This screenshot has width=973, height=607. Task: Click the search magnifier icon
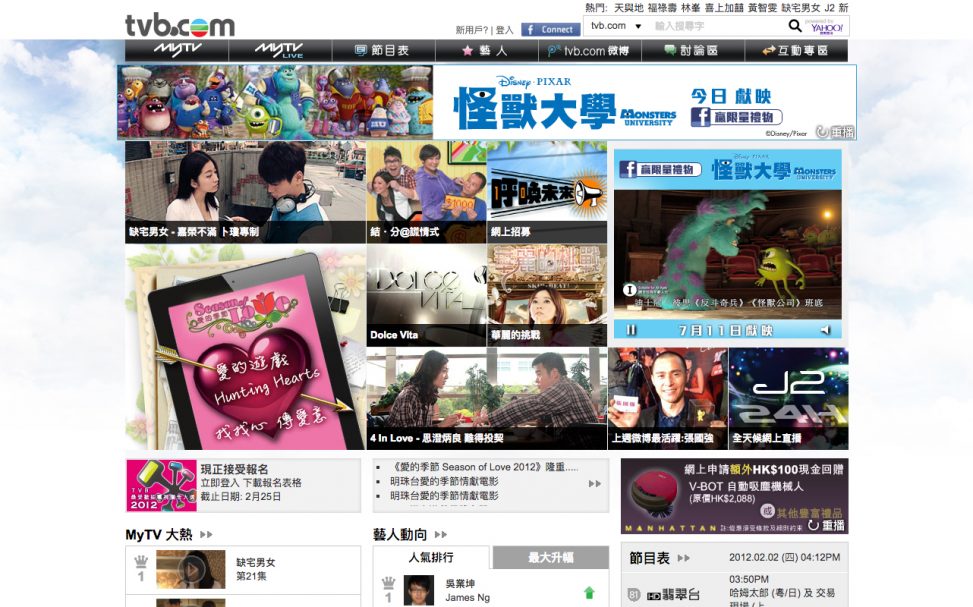click(x=795, y=25)
